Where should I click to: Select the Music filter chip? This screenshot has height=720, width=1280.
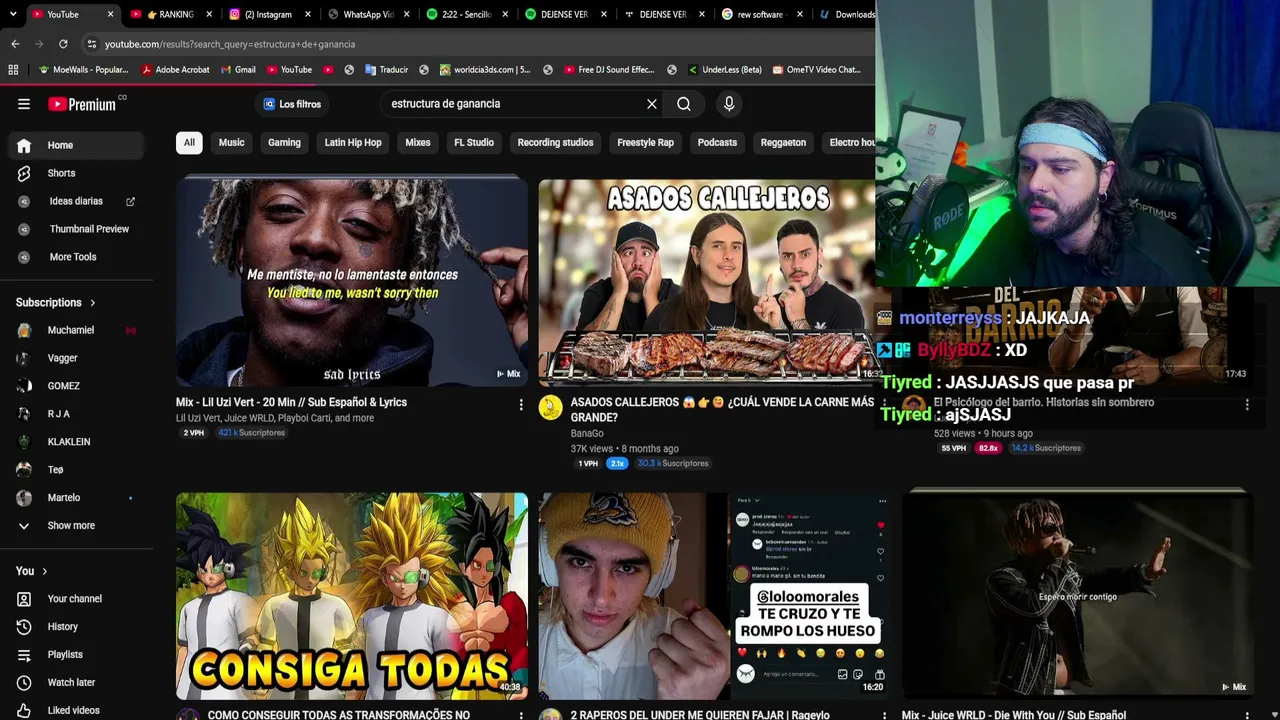(x=231, y=143)
